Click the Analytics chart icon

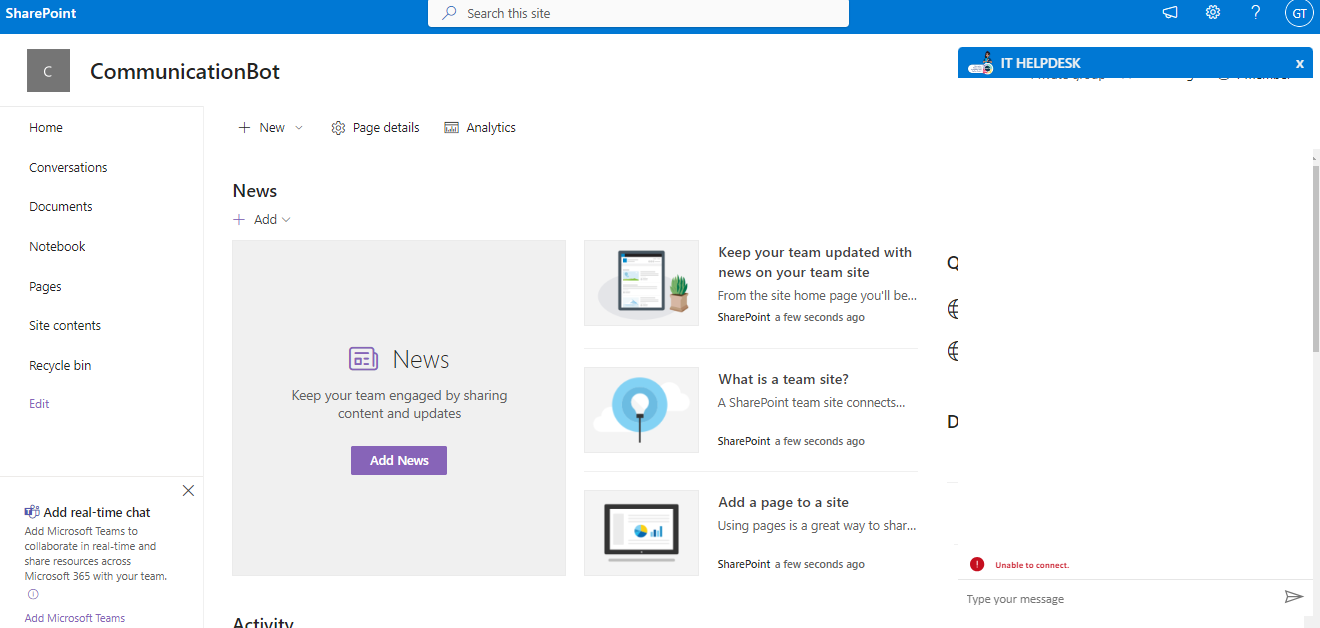coord(452,128)
